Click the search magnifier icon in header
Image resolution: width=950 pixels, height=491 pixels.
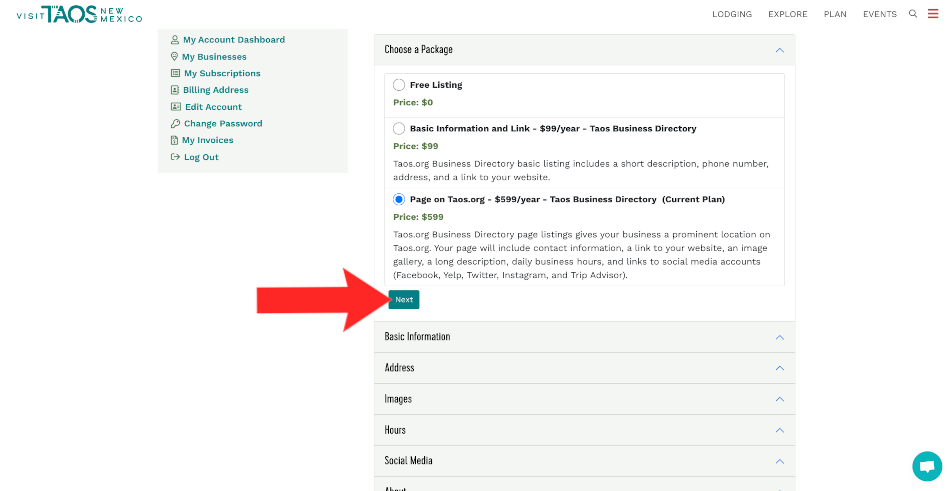[x=913, y=14]
